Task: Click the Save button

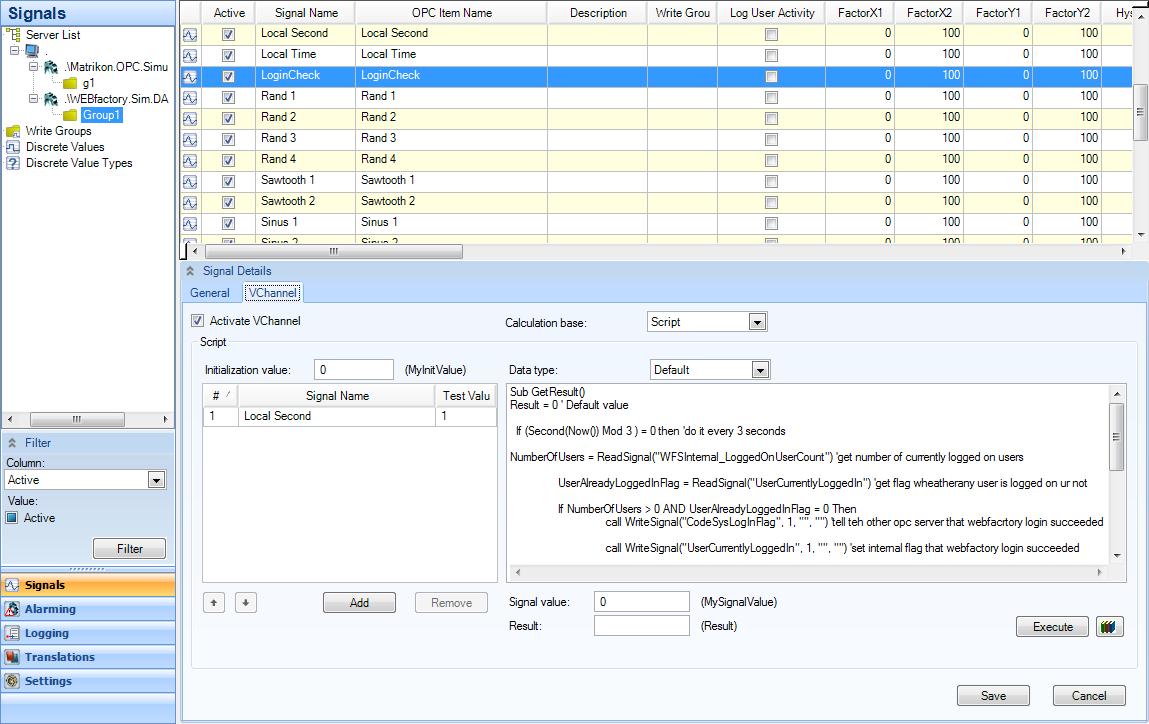Action: 993,696
